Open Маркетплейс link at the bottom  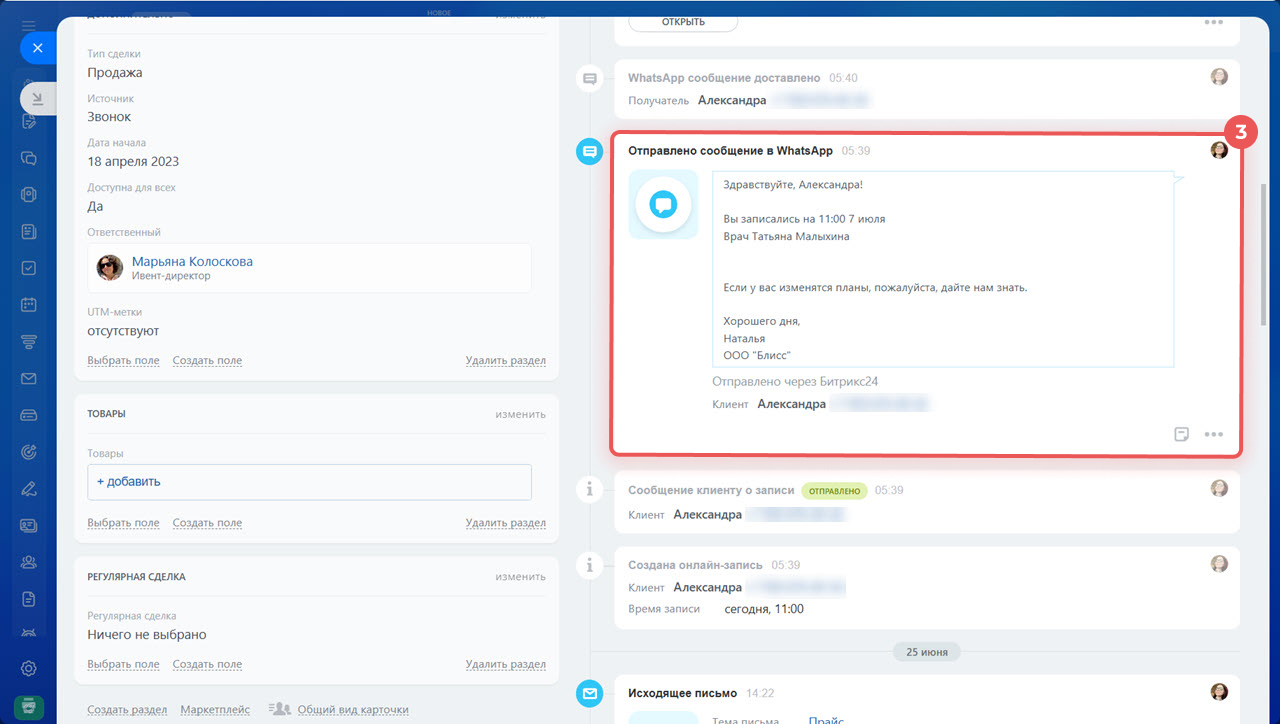point(215,709)
